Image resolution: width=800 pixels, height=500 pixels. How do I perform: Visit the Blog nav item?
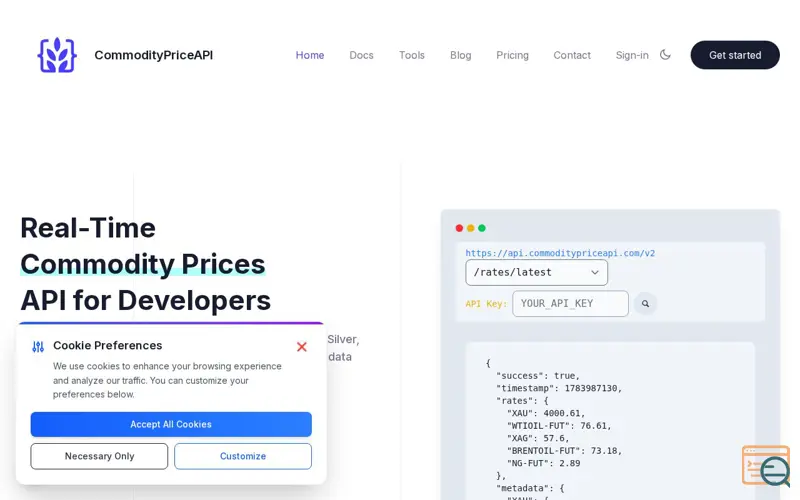click(x=460, y=55)
